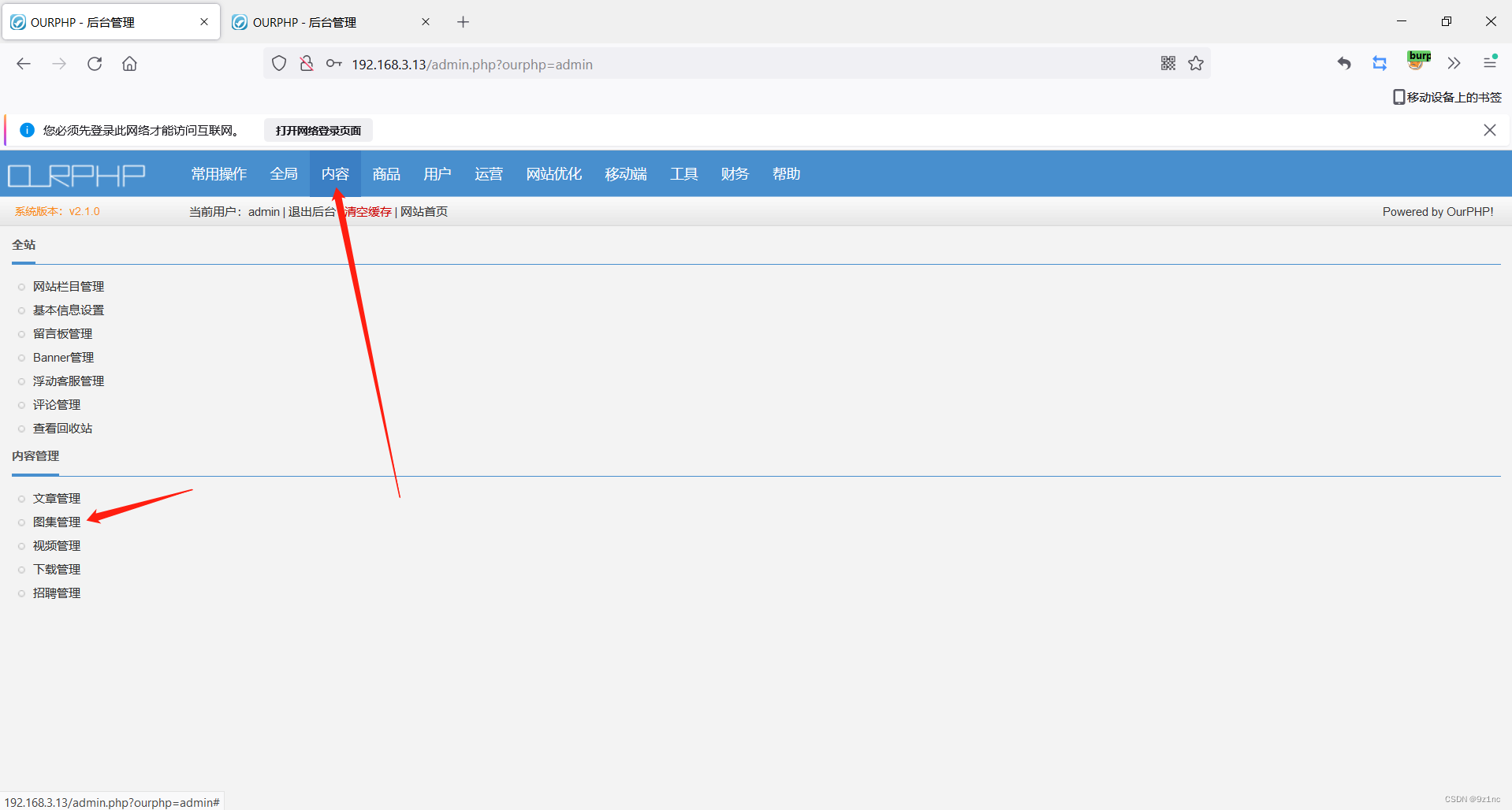Open 留言板管理

(x=62, y=334)
